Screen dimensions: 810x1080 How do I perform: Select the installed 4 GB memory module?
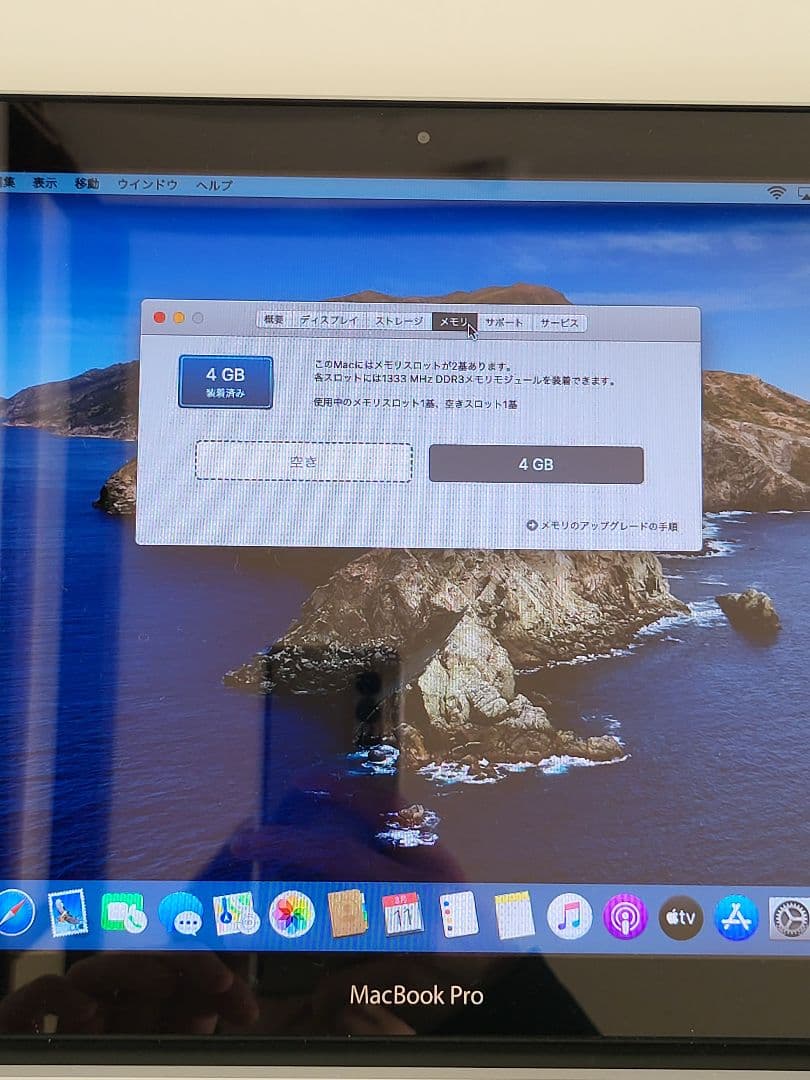(x=537, y=463)
